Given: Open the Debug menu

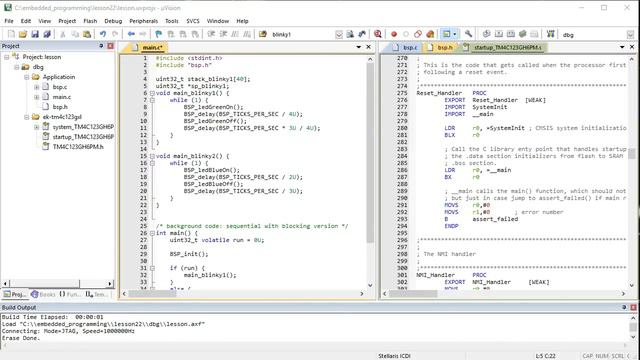Looking at the screenshot, I should [x=113, y=21].
